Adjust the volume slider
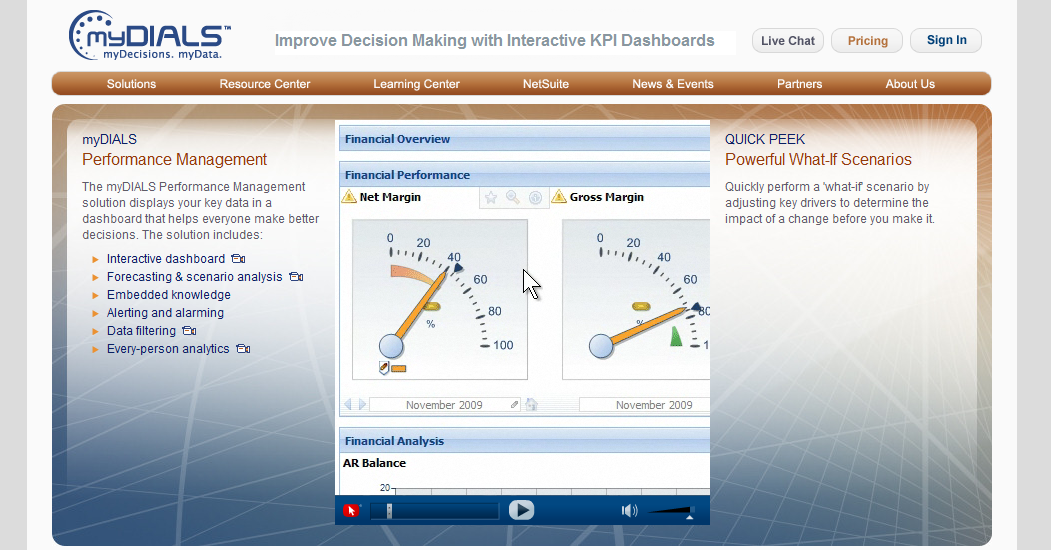The width and height of the screenshot is (1051, 550). 670,512
